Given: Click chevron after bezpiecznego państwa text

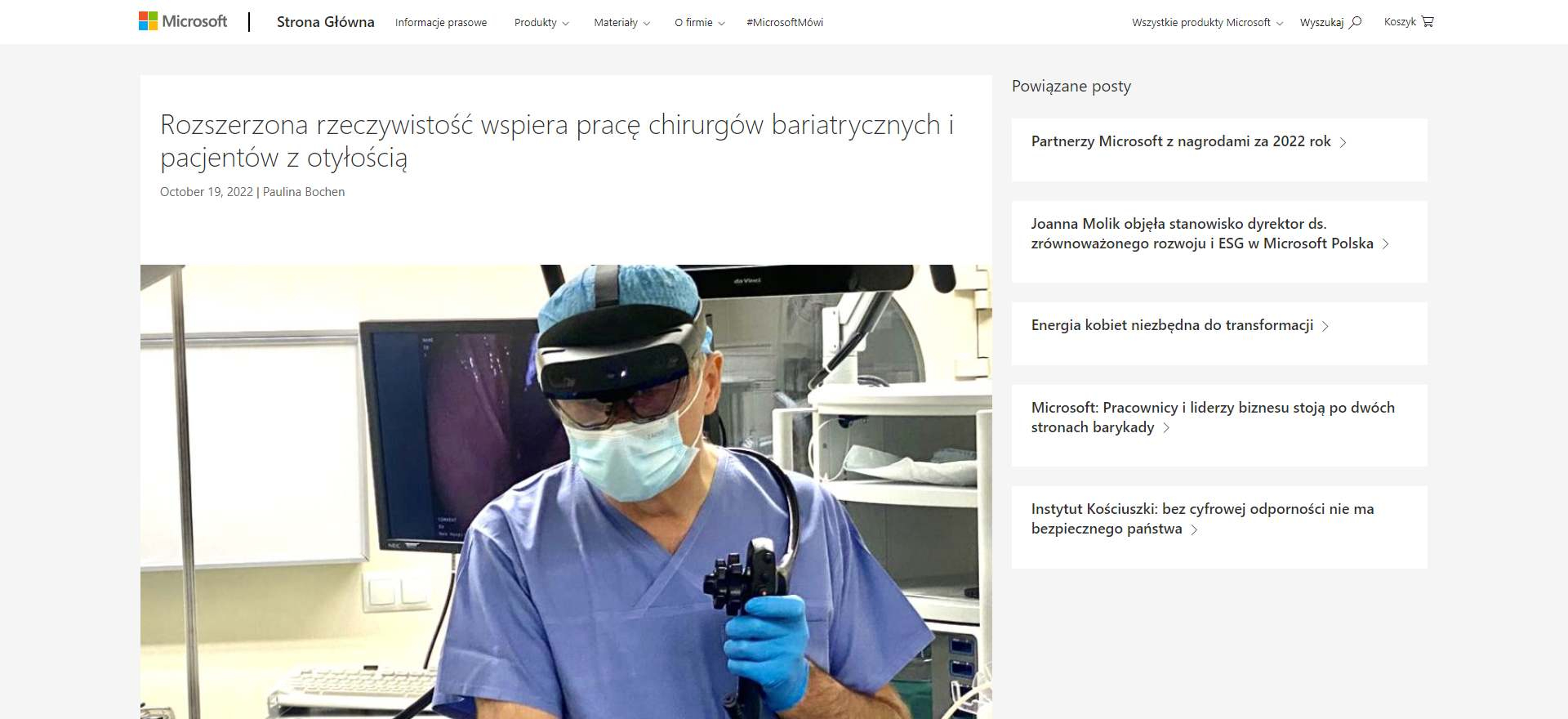Looking at the screenshot, I should tap(1194, 529).
